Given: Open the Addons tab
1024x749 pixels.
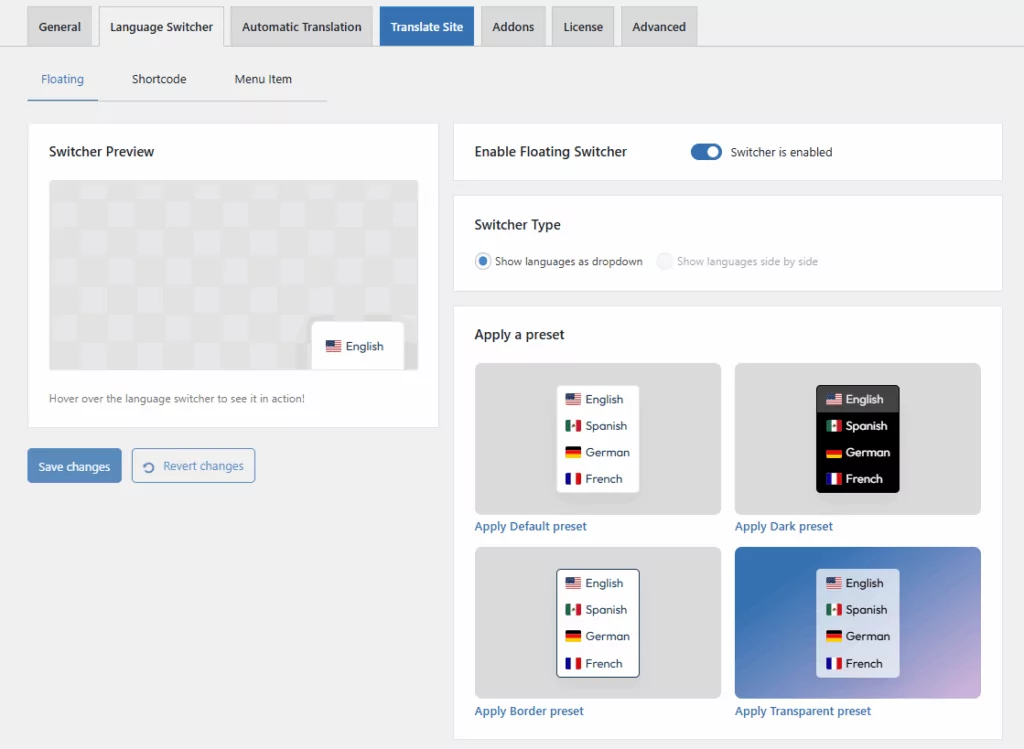Looking at the screenshot, I should coord(513,27).
